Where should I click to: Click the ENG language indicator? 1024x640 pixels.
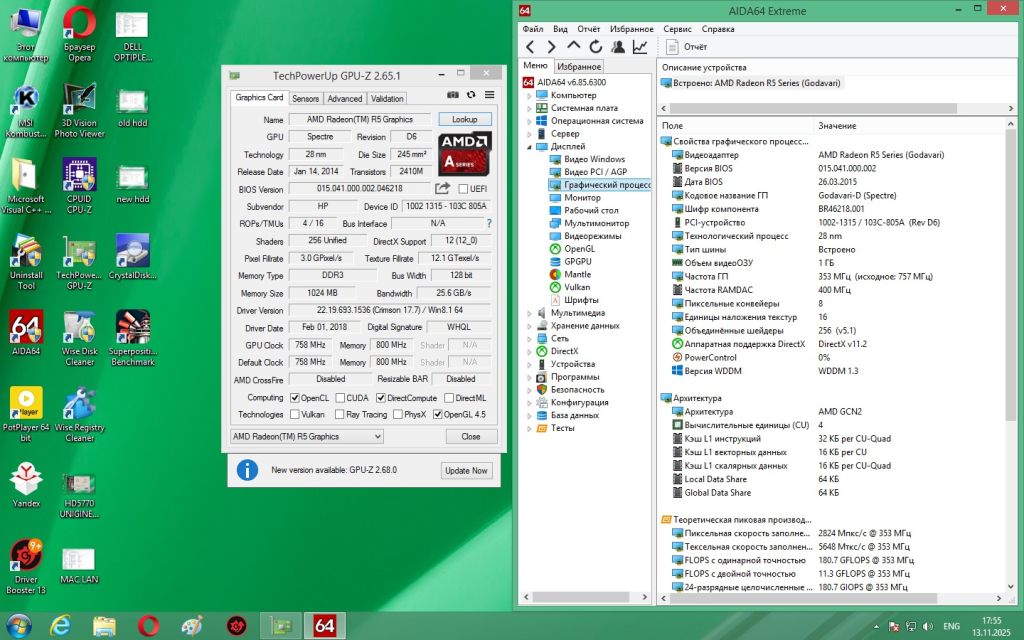(x=952, y=626)
